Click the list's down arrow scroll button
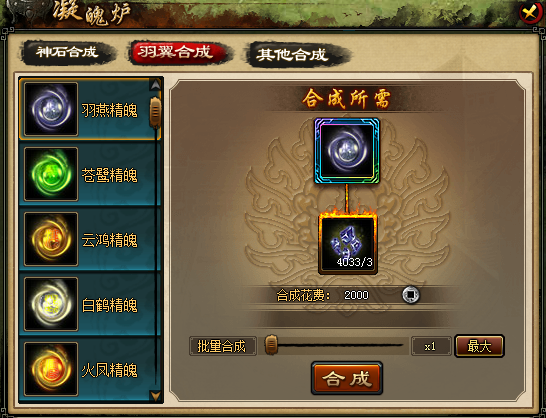The image size is (546, 418). (x=155, y=396)
